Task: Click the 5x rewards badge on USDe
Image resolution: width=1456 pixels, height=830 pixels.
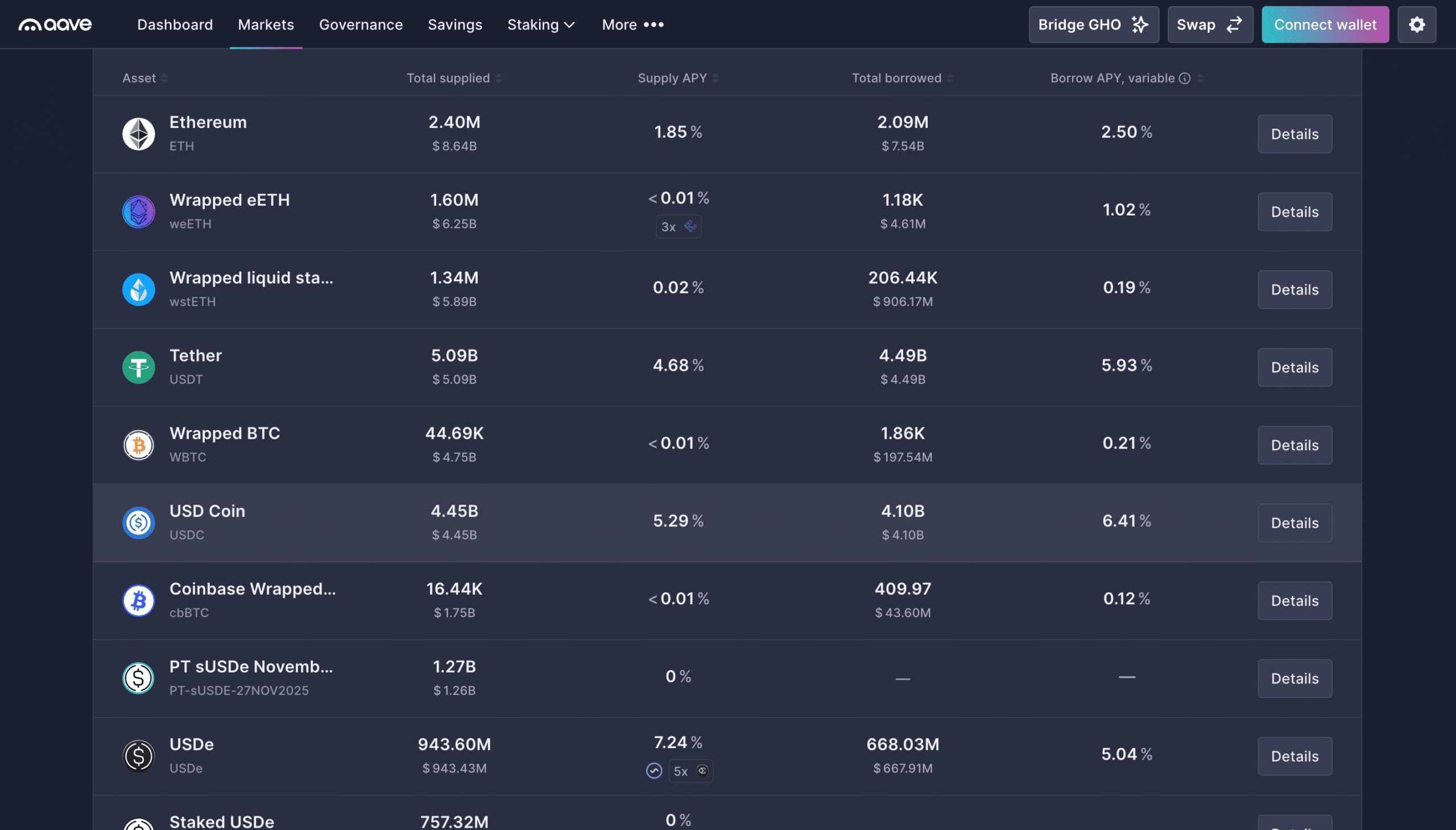Action: point(690,771)
